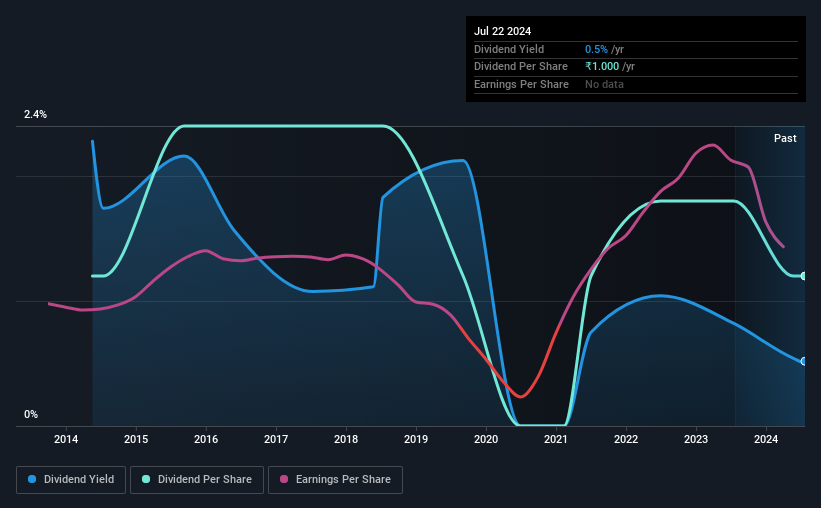Click the 2015 x-axis label

[136, 439]
